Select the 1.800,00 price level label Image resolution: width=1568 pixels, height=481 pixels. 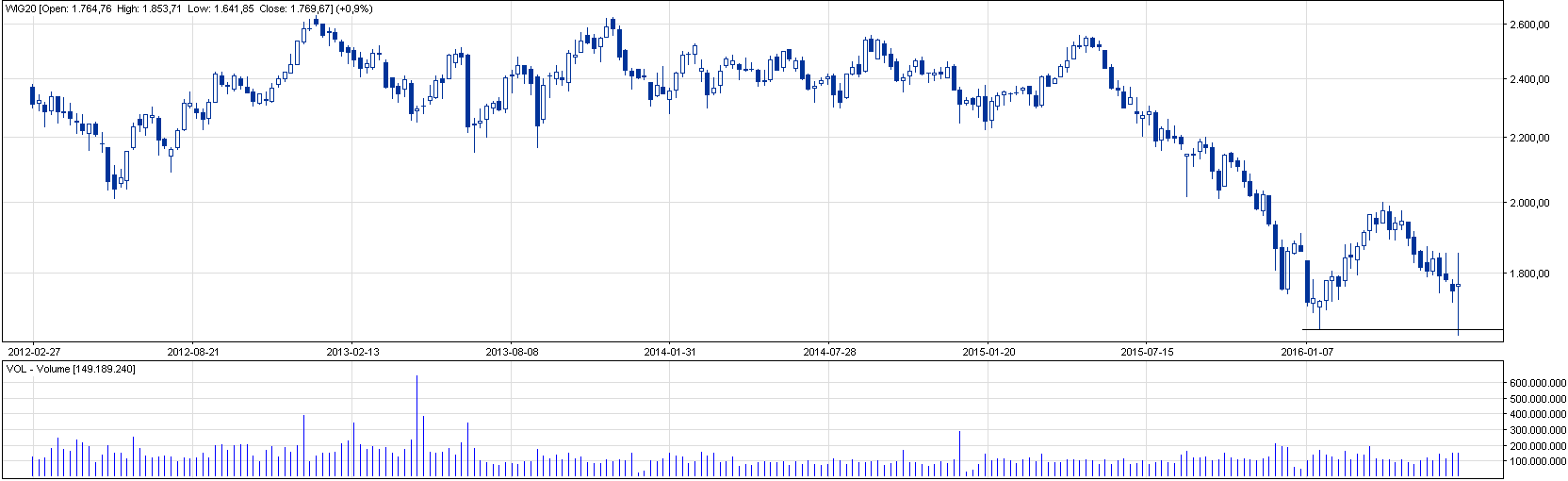tap(1531, 274)
